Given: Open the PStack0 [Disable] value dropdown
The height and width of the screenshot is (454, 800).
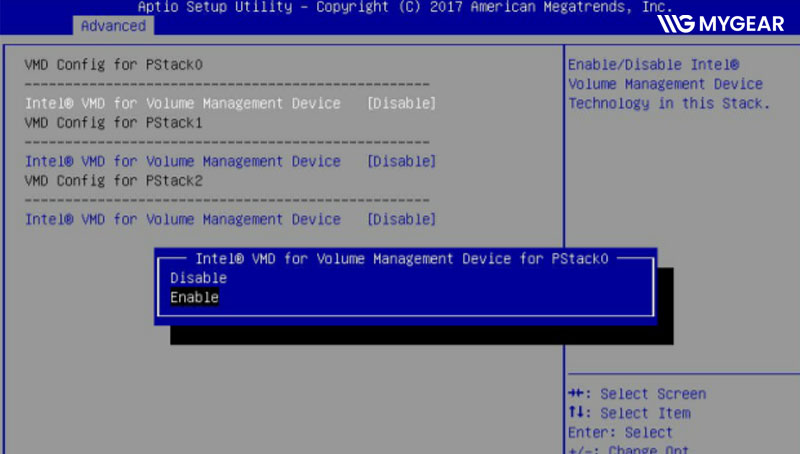Looking at the screenshot, I should [401, 103].
